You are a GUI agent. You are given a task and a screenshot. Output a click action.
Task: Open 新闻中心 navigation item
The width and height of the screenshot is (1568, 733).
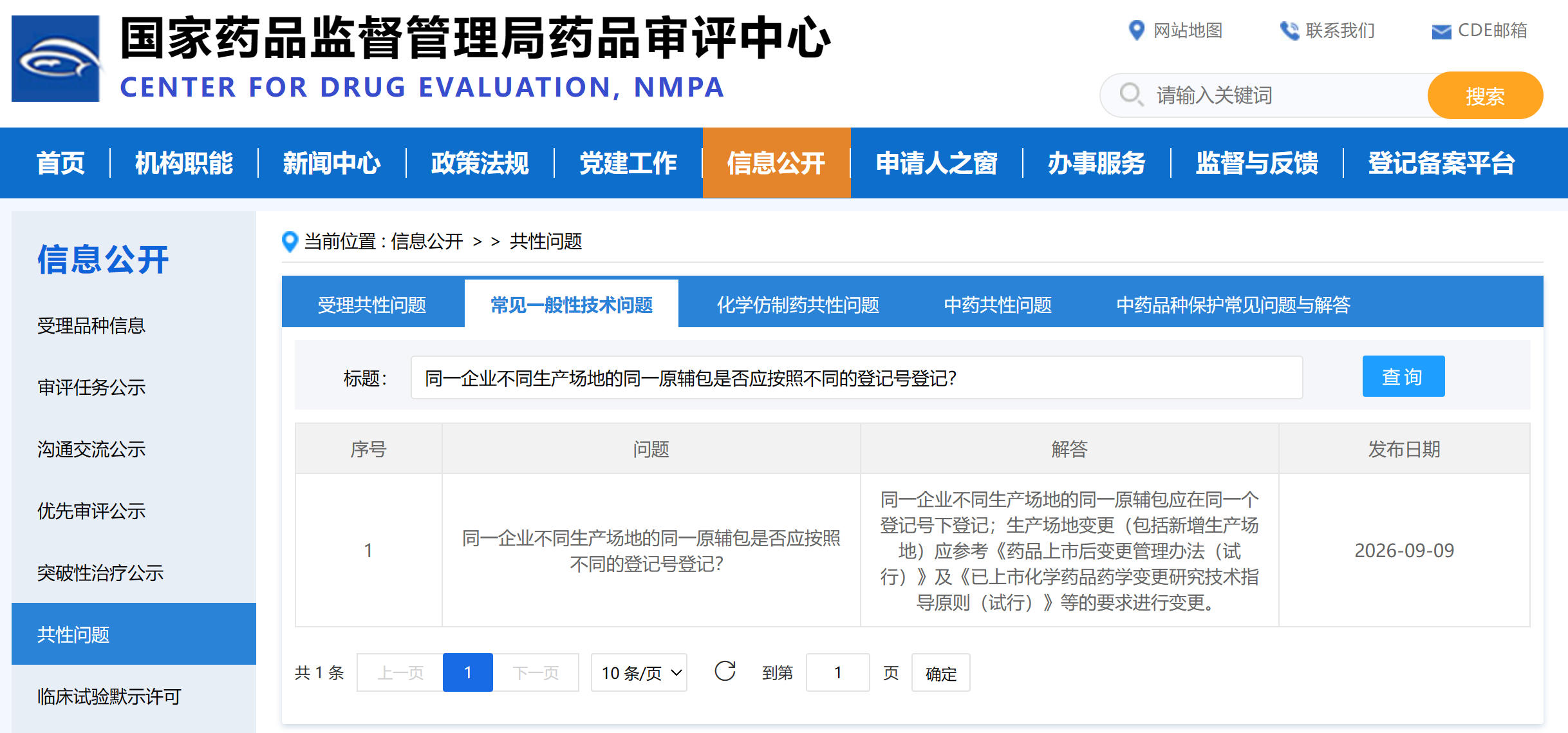pos(332,163)
